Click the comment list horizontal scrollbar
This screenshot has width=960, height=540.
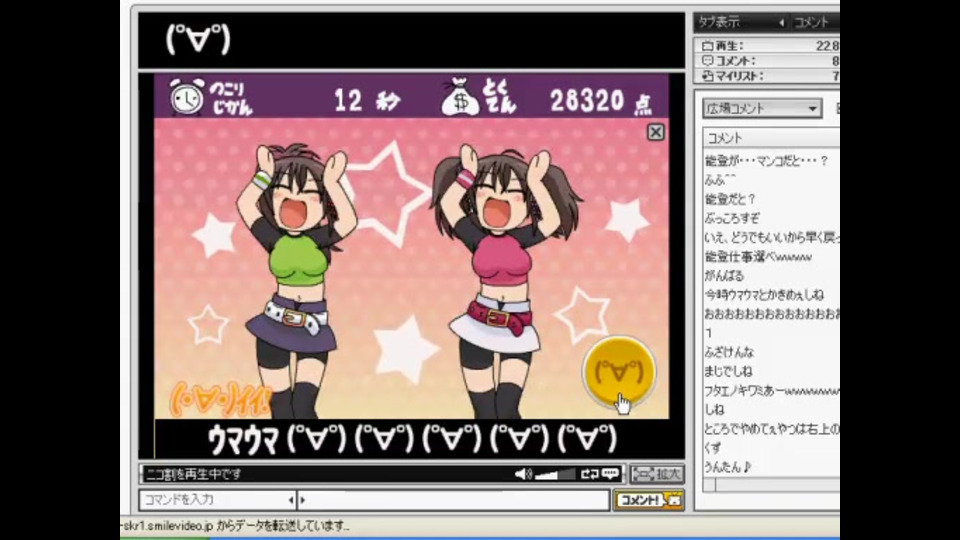(771, 485)
